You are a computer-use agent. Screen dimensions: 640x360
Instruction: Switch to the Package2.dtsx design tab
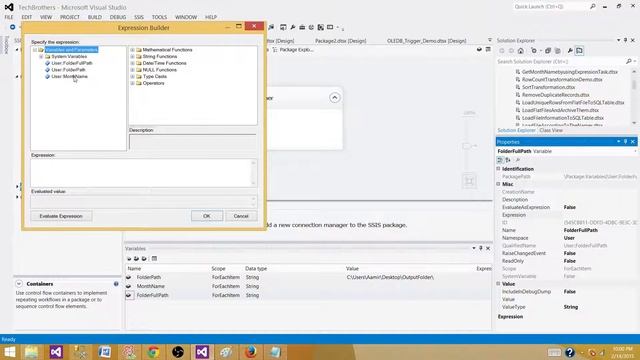pyautogui.click(x=340, y=41)
